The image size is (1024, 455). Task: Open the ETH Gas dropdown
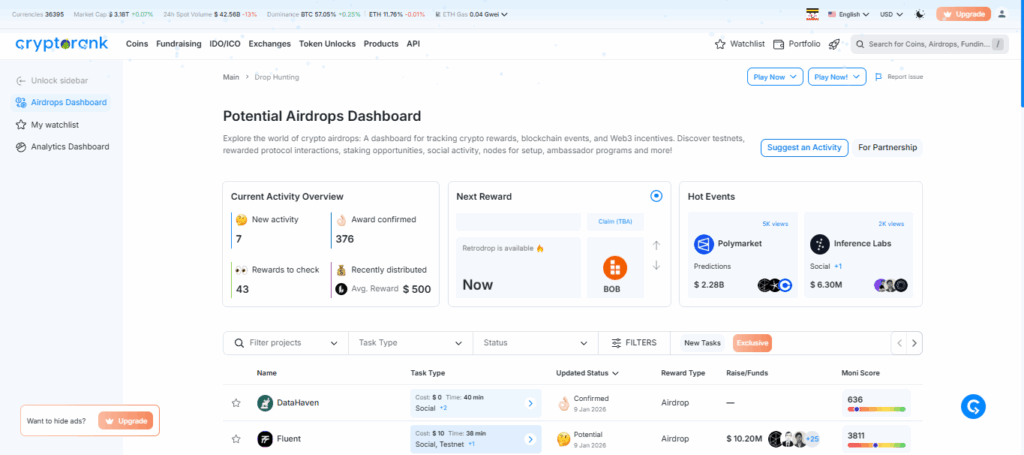tap(471, 14)
